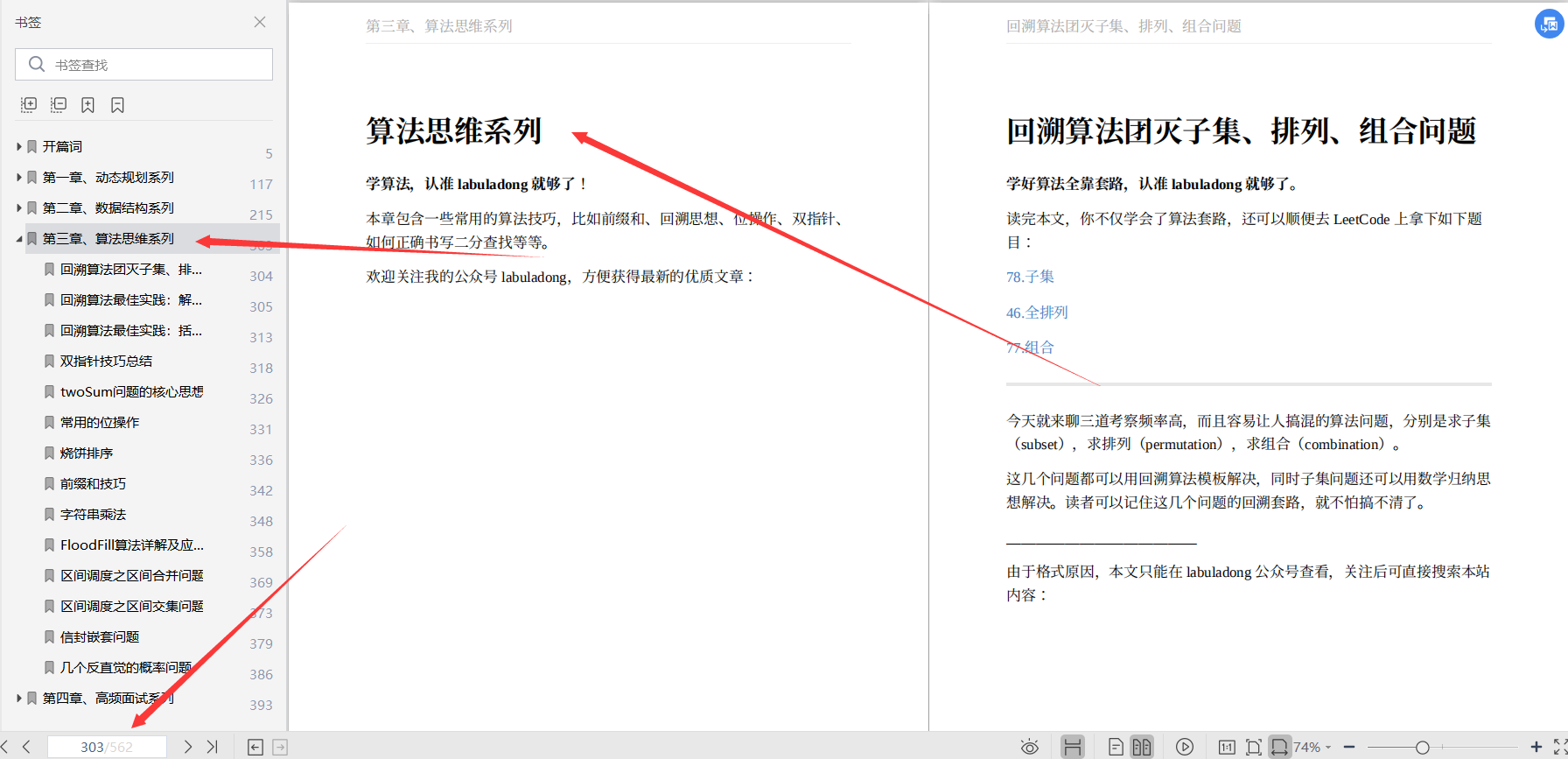This screenshot has width=1568, height=759.
Task: Click bookmark icon beside 烧饼排序
Action: [50, 453]
